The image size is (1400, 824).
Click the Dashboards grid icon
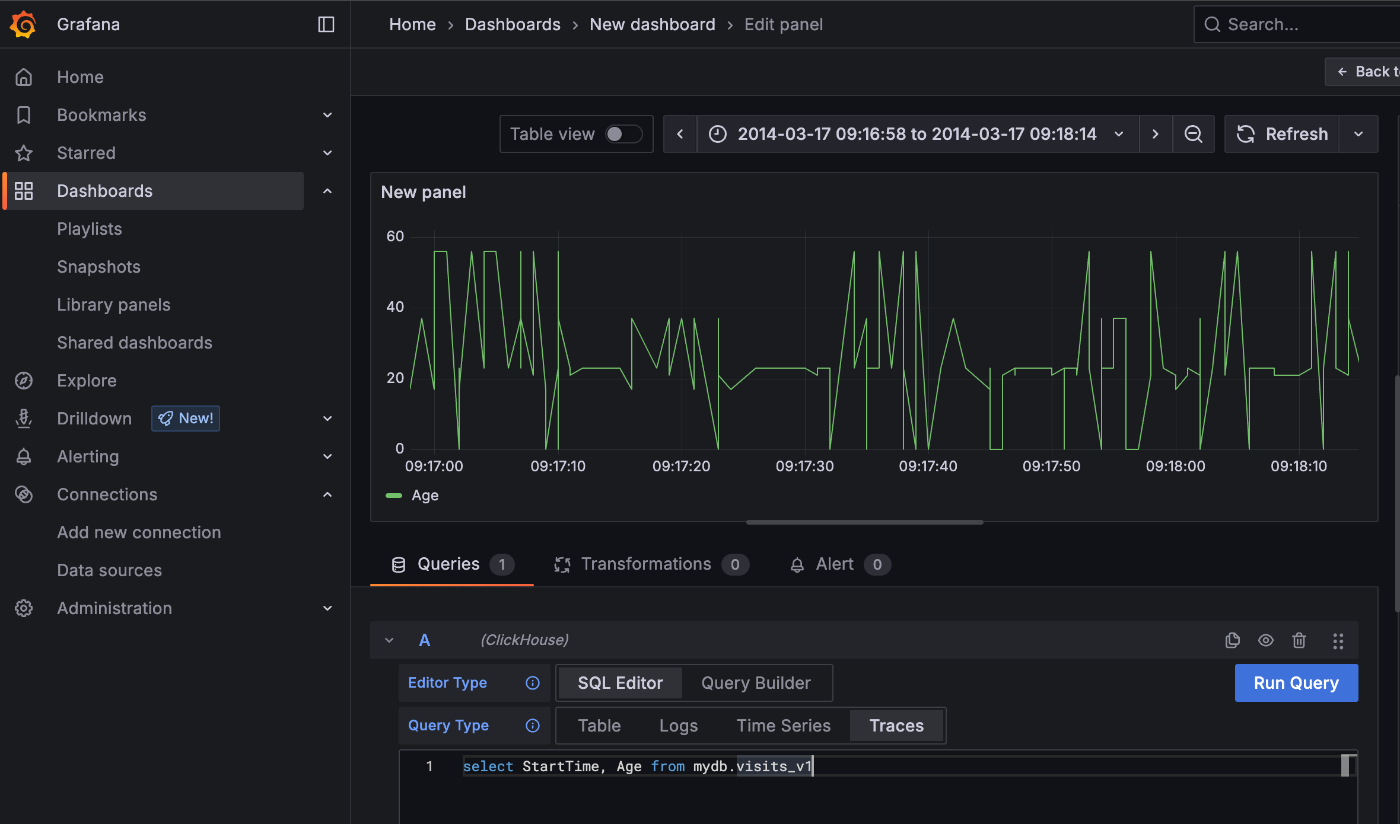[x=24, y=191]
